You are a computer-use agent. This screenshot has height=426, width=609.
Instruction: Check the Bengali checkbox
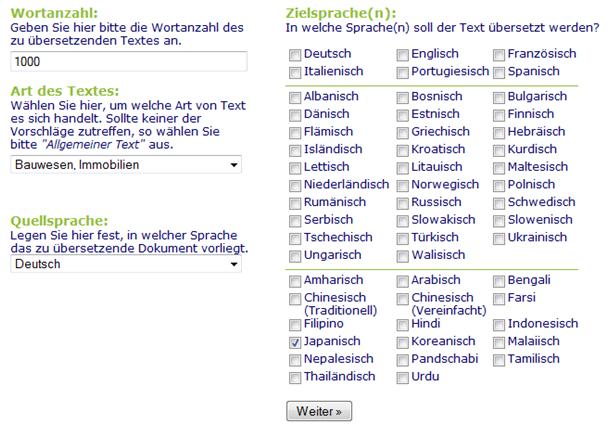pyautogui.click(x=499, y=281)
